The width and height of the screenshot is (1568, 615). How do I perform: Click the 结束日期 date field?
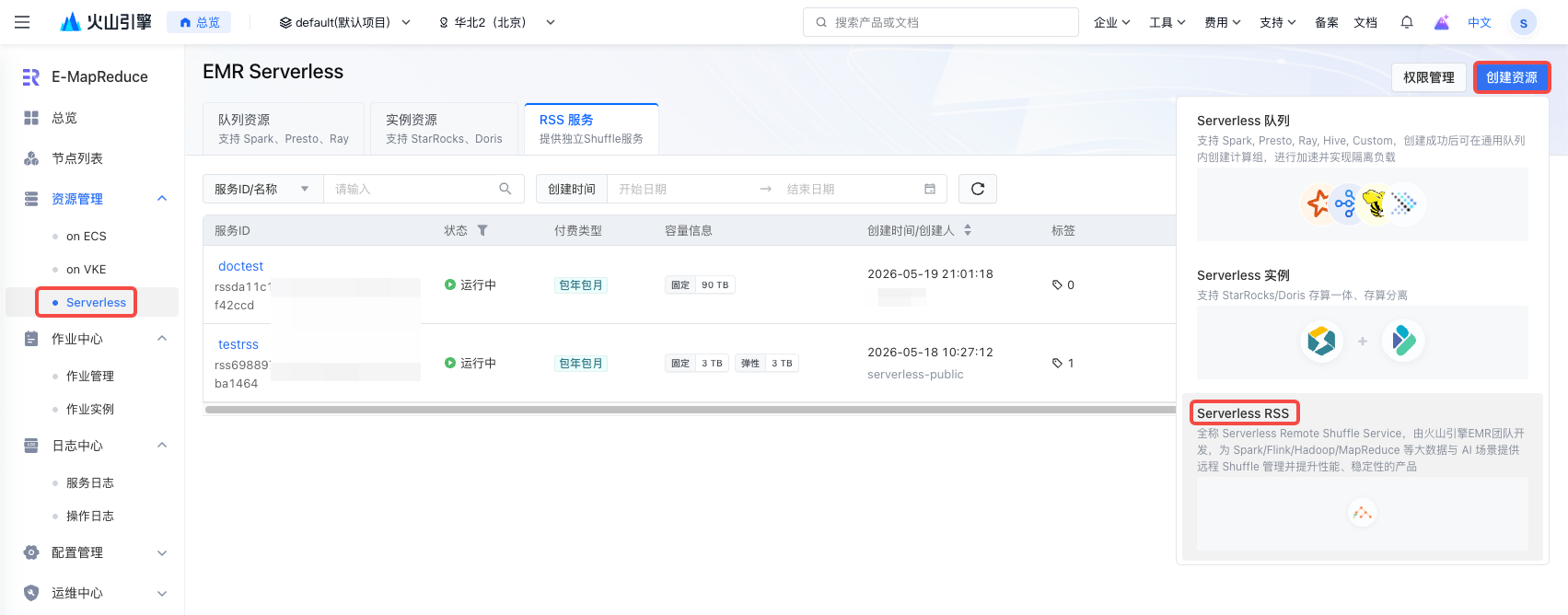tap(847, 189)
